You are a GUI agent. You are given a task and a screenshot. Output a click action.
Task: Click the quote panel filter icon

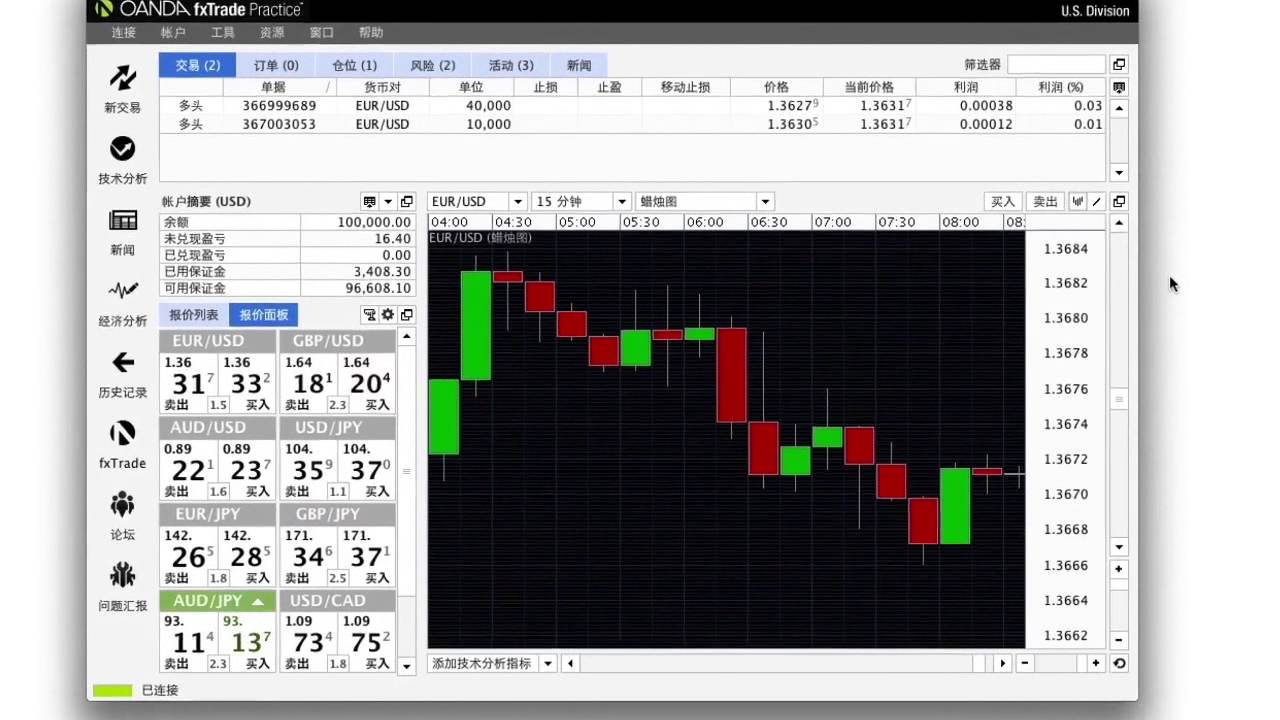coord(369,315)
